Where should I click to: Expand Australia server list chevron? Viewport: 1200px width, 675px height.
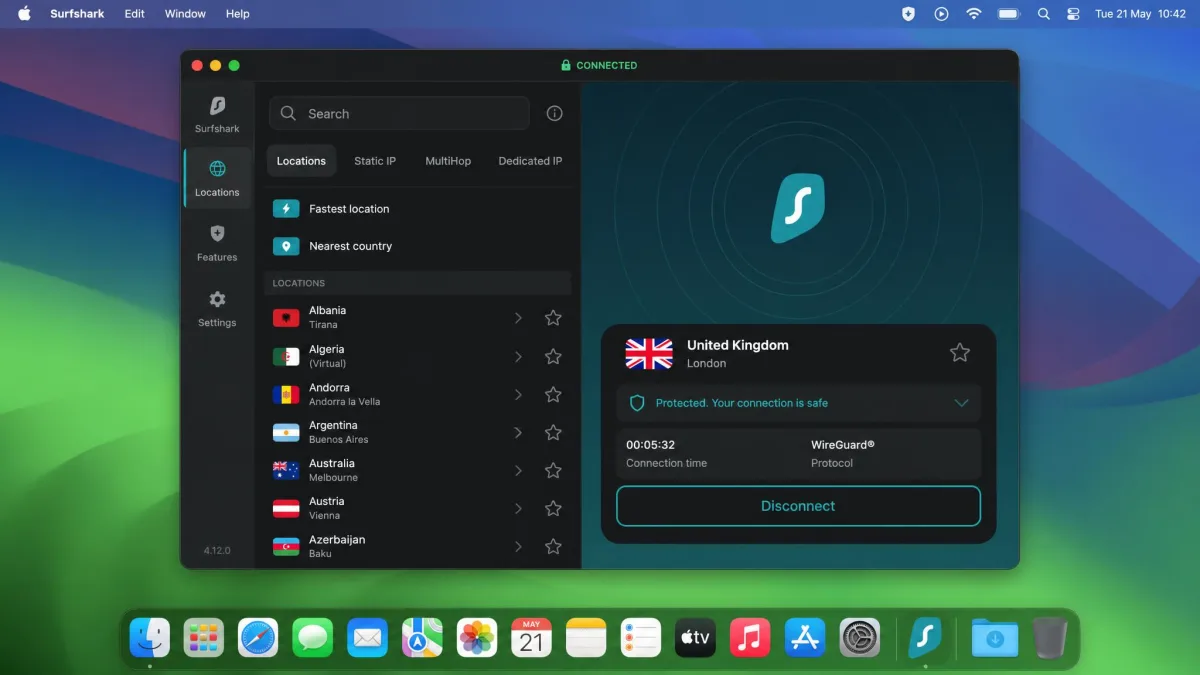click(518, 471)
